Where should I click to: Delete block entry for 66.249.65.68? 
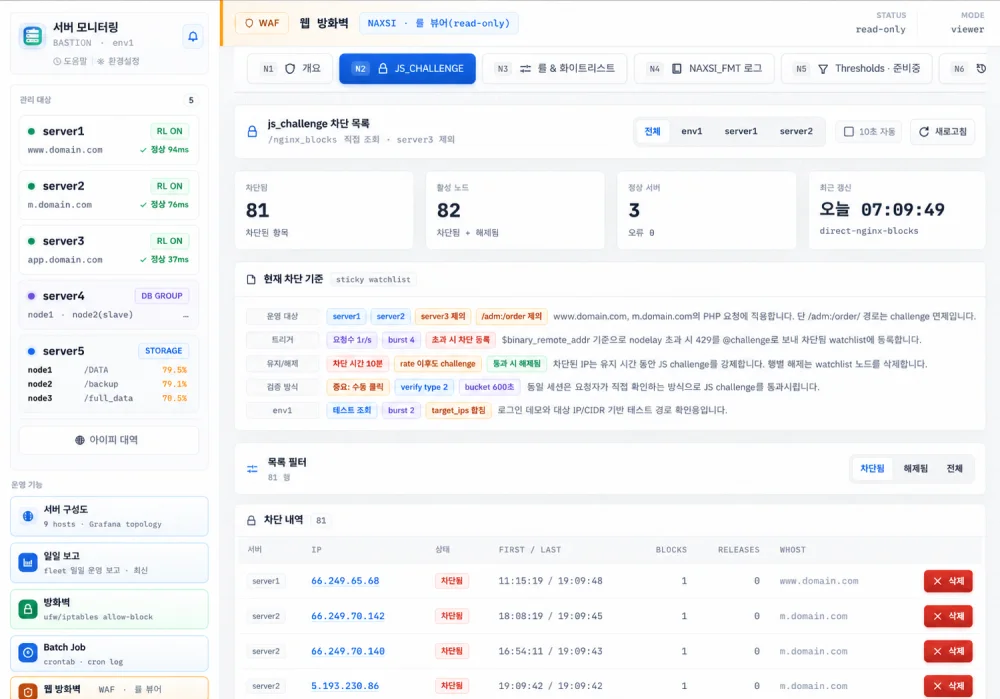pos(948,581)
